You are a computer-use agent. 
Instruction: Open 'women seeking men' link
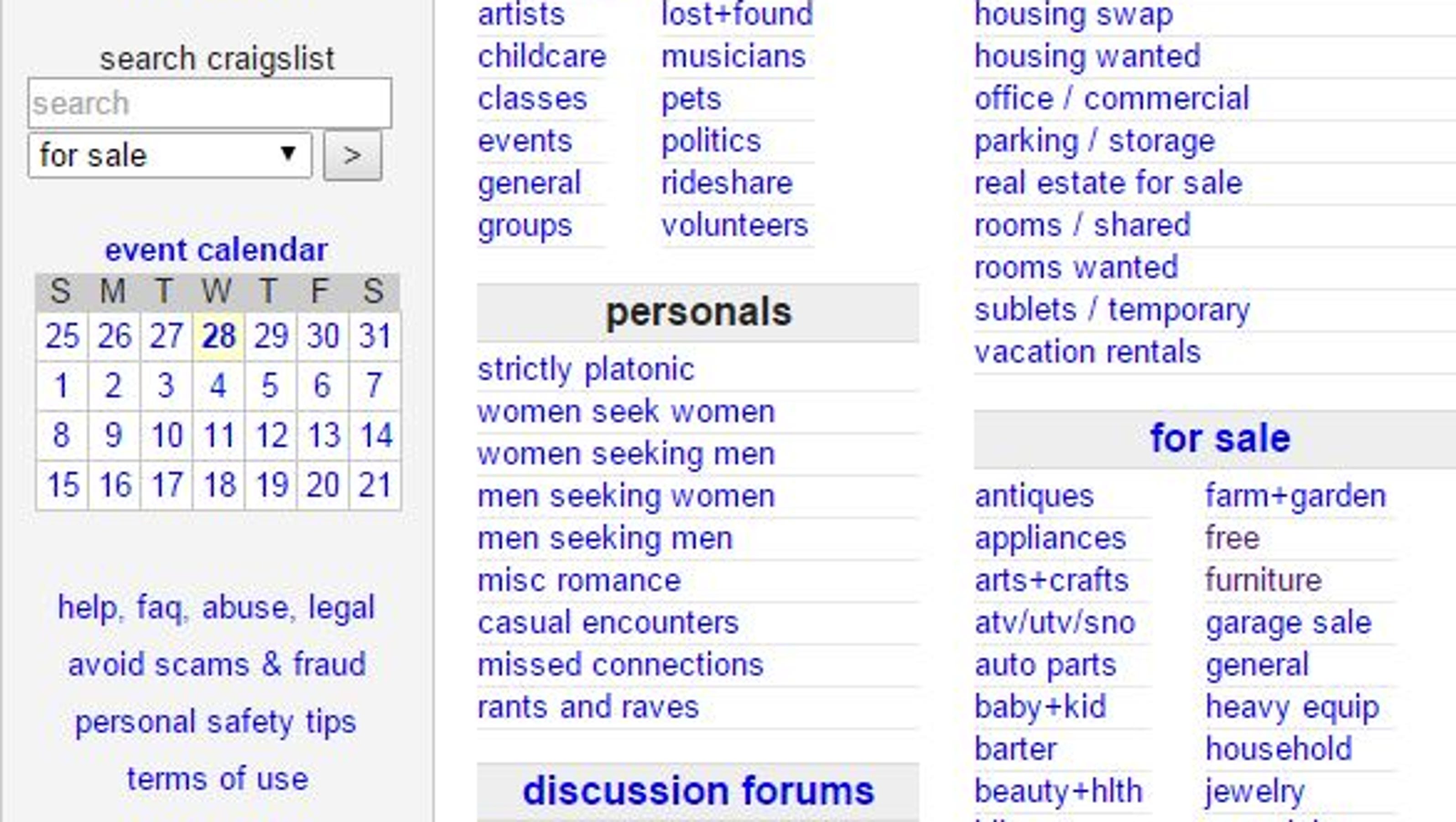tap(626, 455)
